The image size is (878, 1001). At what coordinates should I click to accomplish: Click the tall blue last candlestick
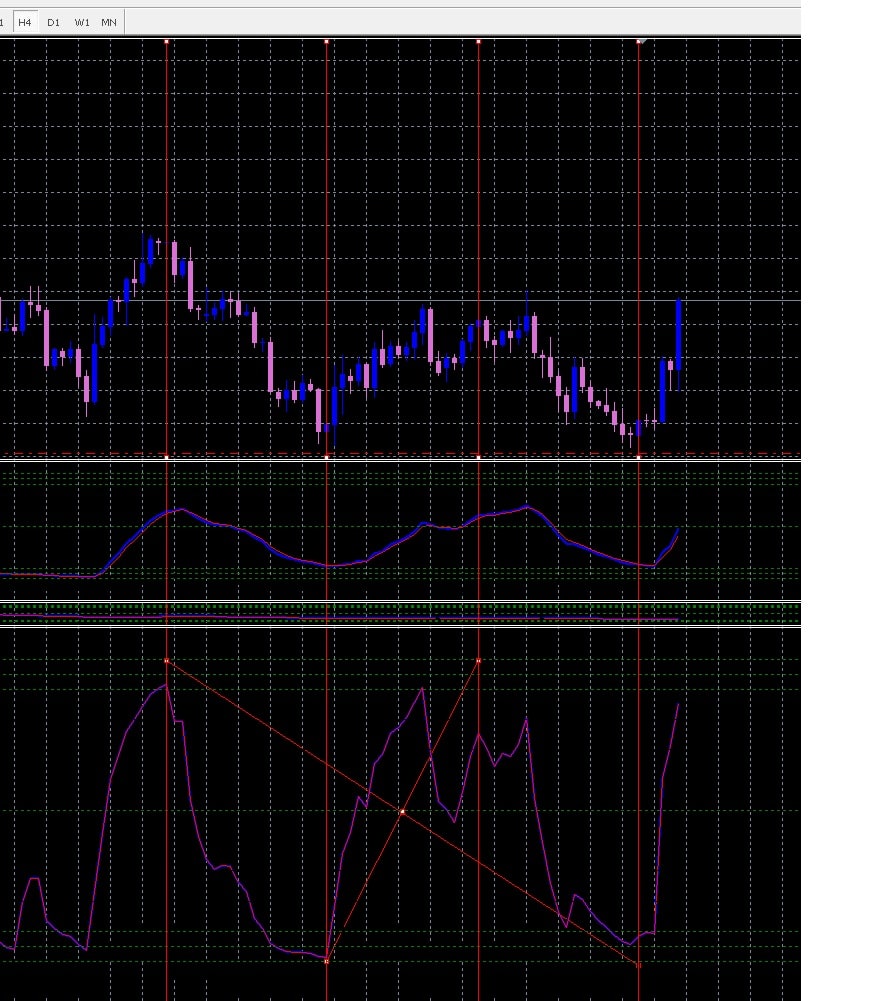[678, 335]
